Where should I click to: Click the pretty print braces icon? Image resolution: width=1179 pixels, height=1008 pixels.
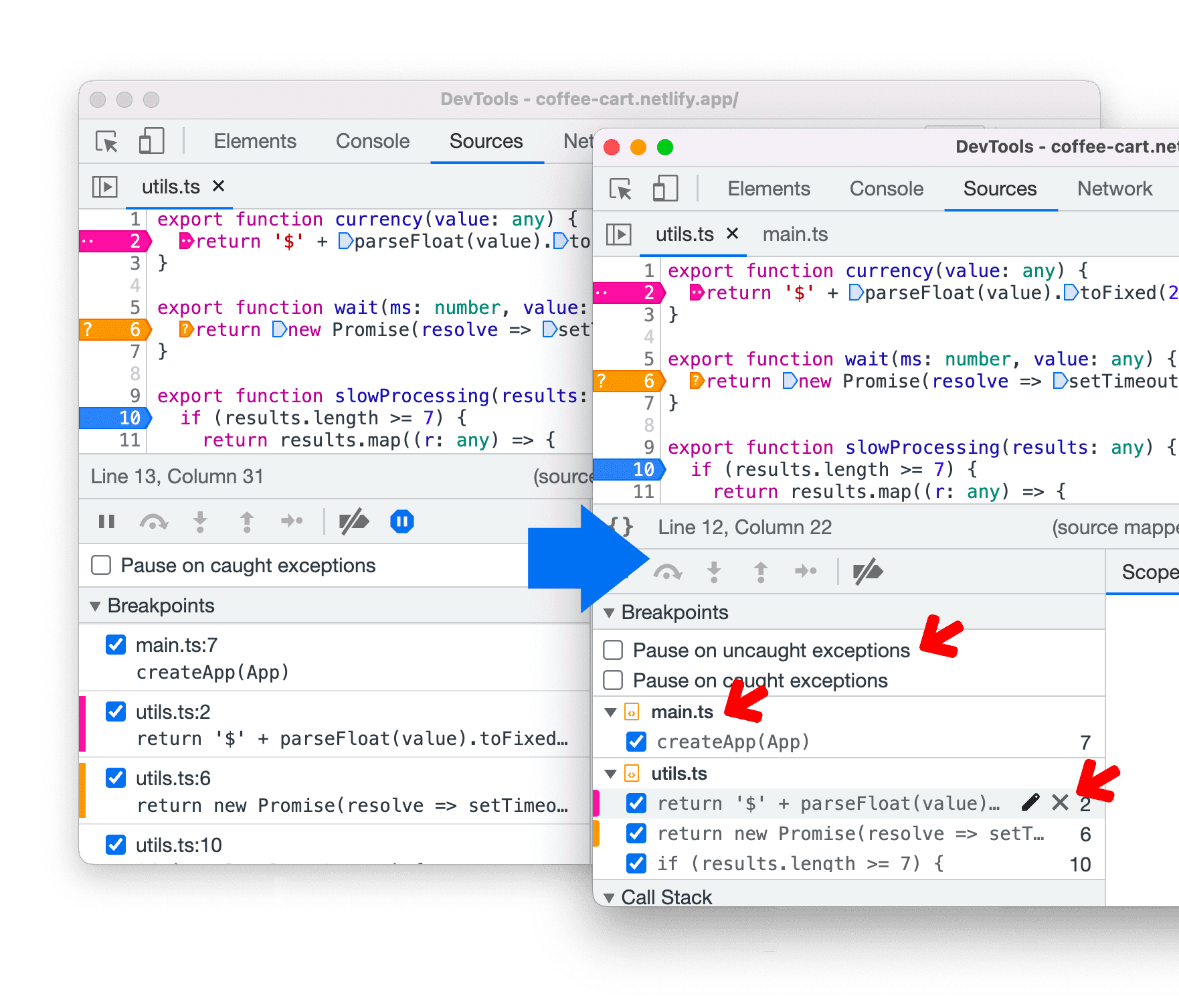[x=622, y=527]
